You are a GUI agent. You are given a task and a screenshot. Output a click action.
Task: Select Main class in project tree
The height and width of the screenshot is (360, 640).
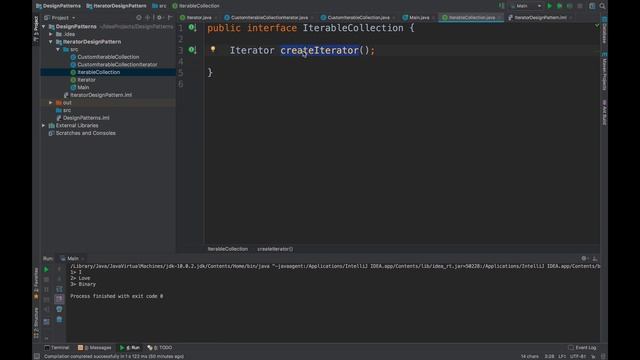[x=83, y=87]
